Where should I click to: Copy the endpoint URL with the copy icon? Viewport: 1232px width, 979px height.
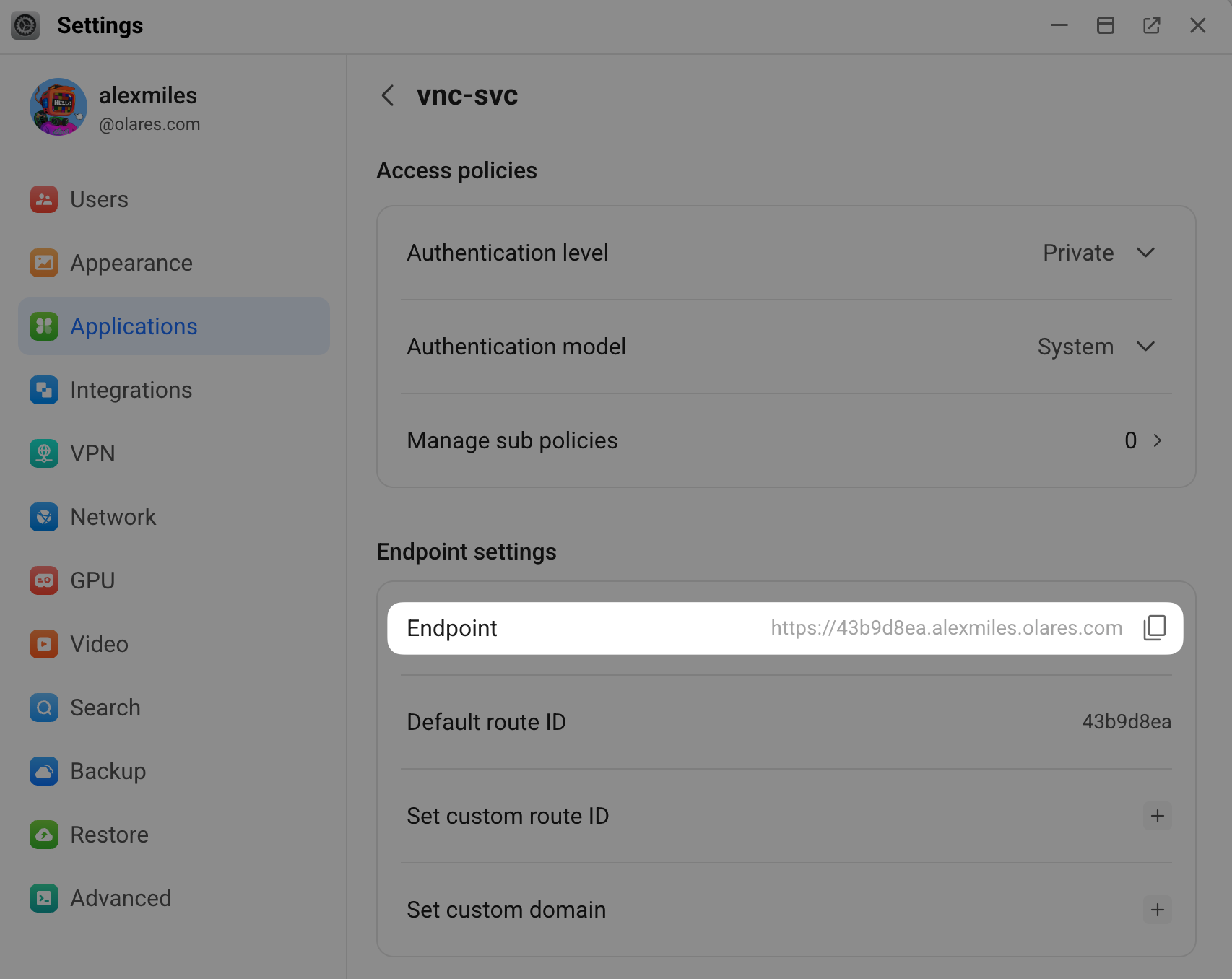pyautogui.click(x=1154, y=628)
